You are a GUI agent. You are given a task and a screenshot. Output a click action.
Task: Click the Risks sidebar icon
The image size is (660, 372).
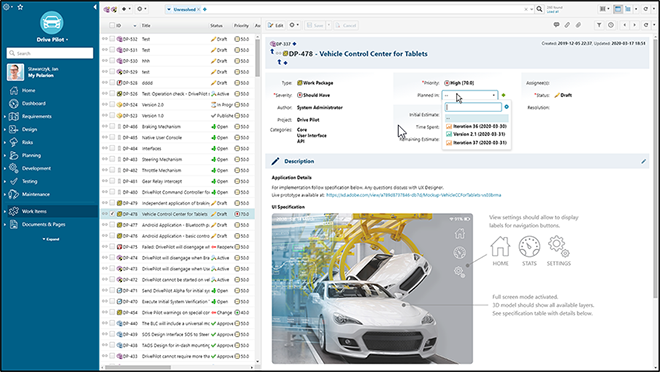14,142
